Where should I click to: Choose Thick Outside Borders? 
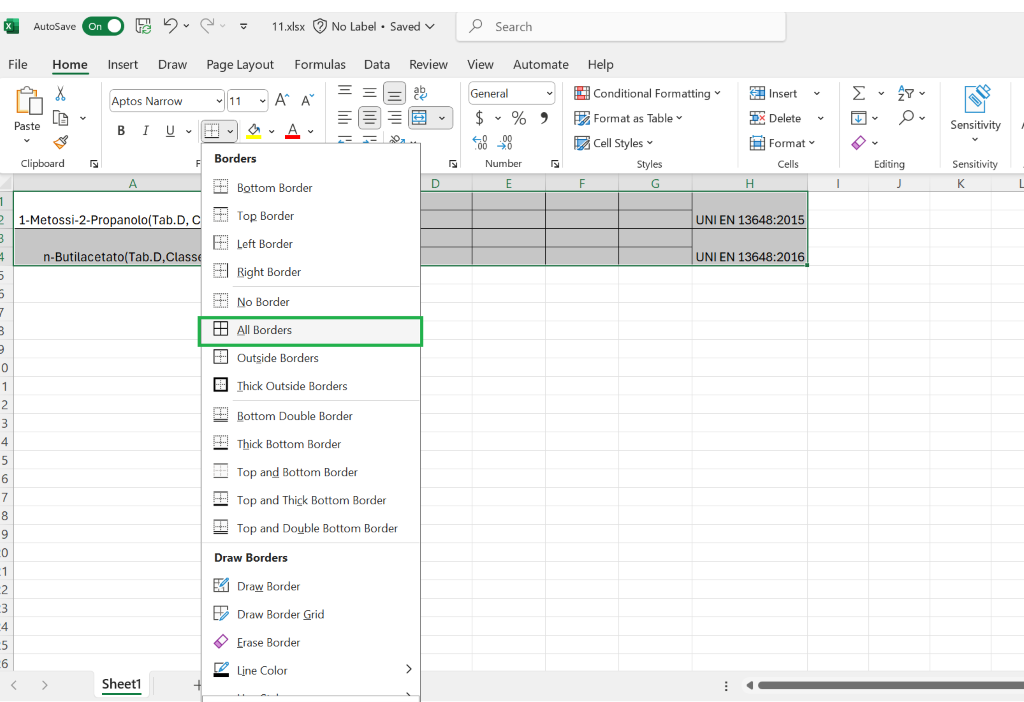311,386
